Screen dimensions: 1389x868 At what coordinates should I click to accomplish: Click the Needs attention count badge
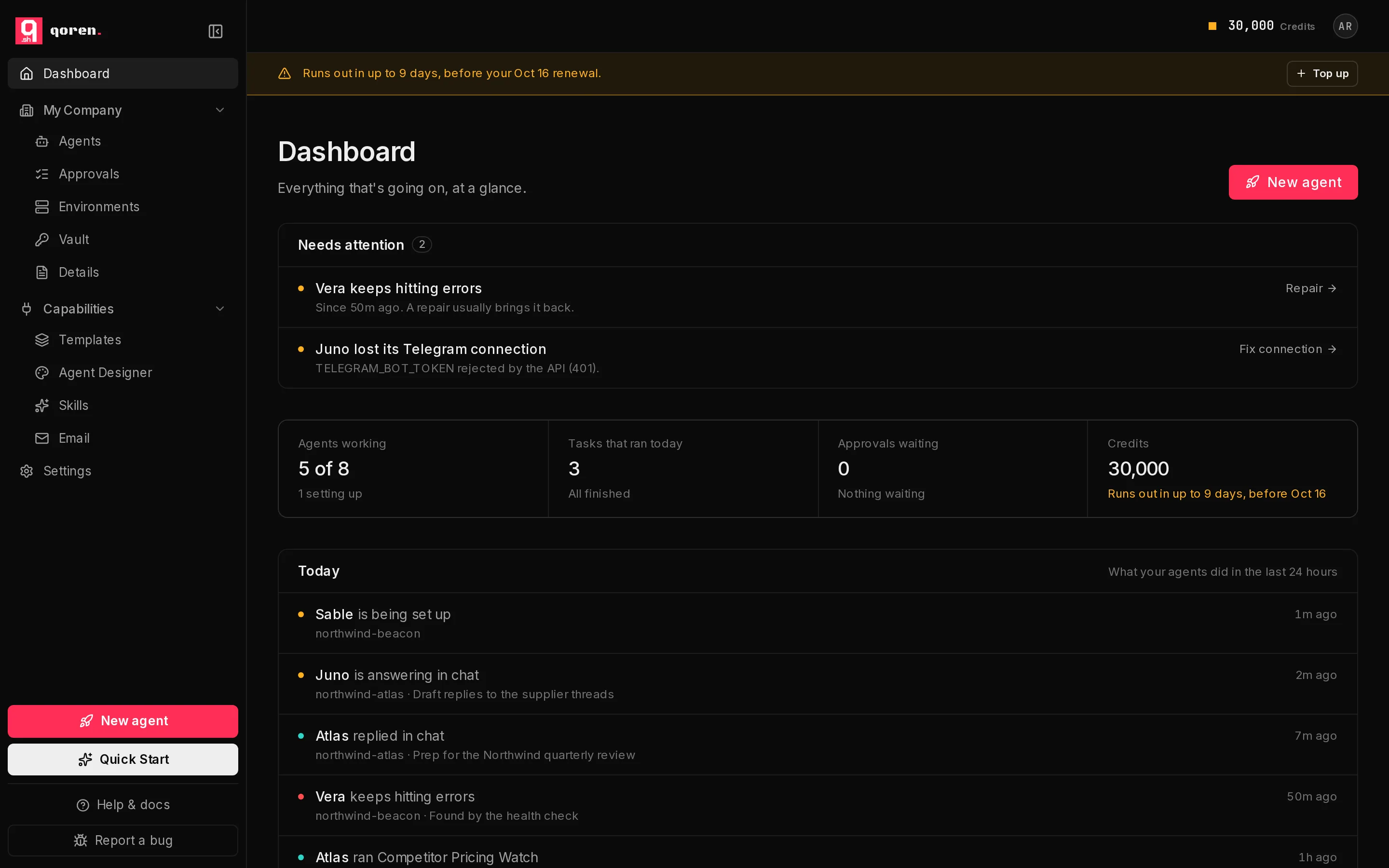(x=422, y=244)
